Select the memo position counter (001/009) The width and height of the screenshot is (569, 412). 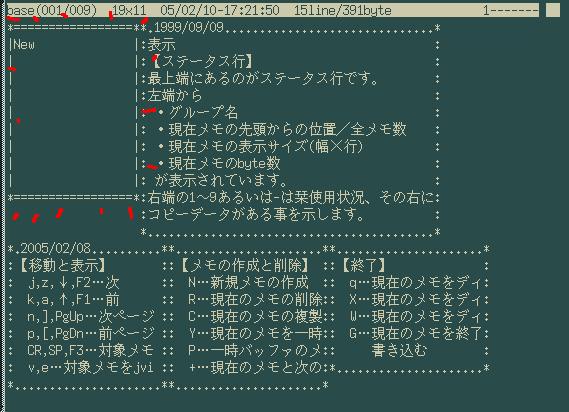pyautogui.click(x=67, y=10)
